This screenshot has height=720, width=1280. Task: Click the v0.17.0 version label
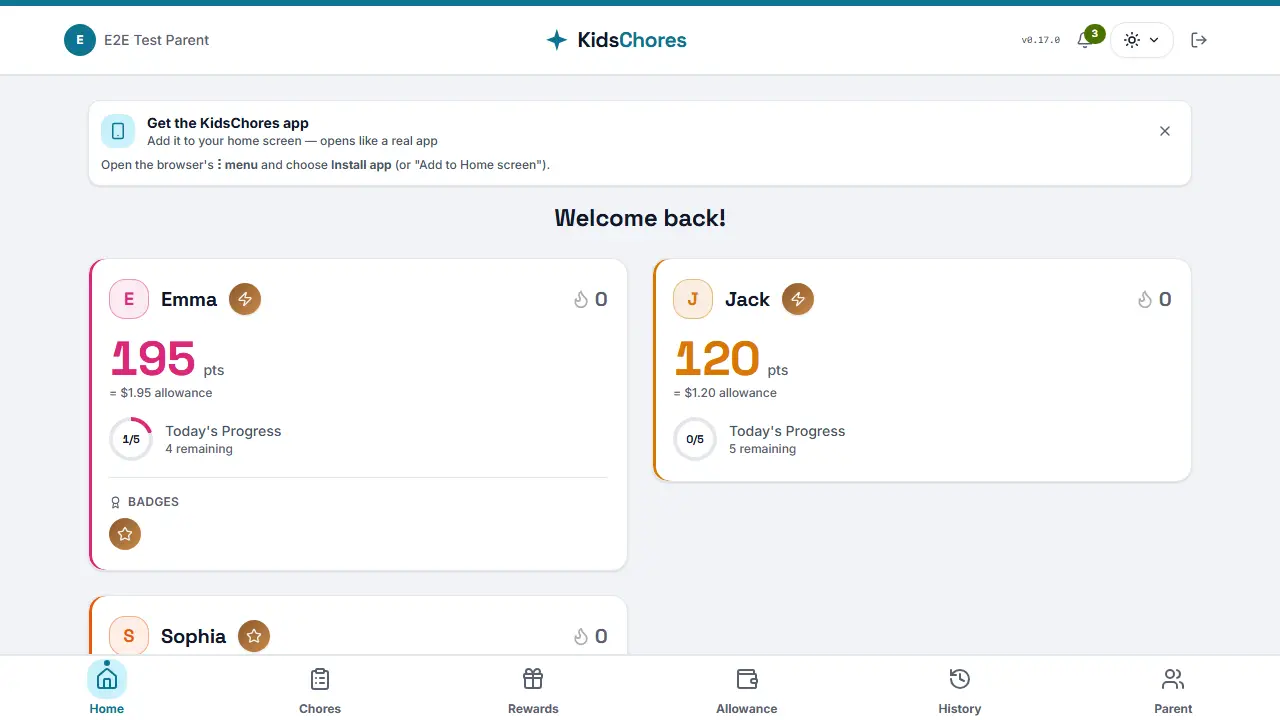click(1040, 40)
